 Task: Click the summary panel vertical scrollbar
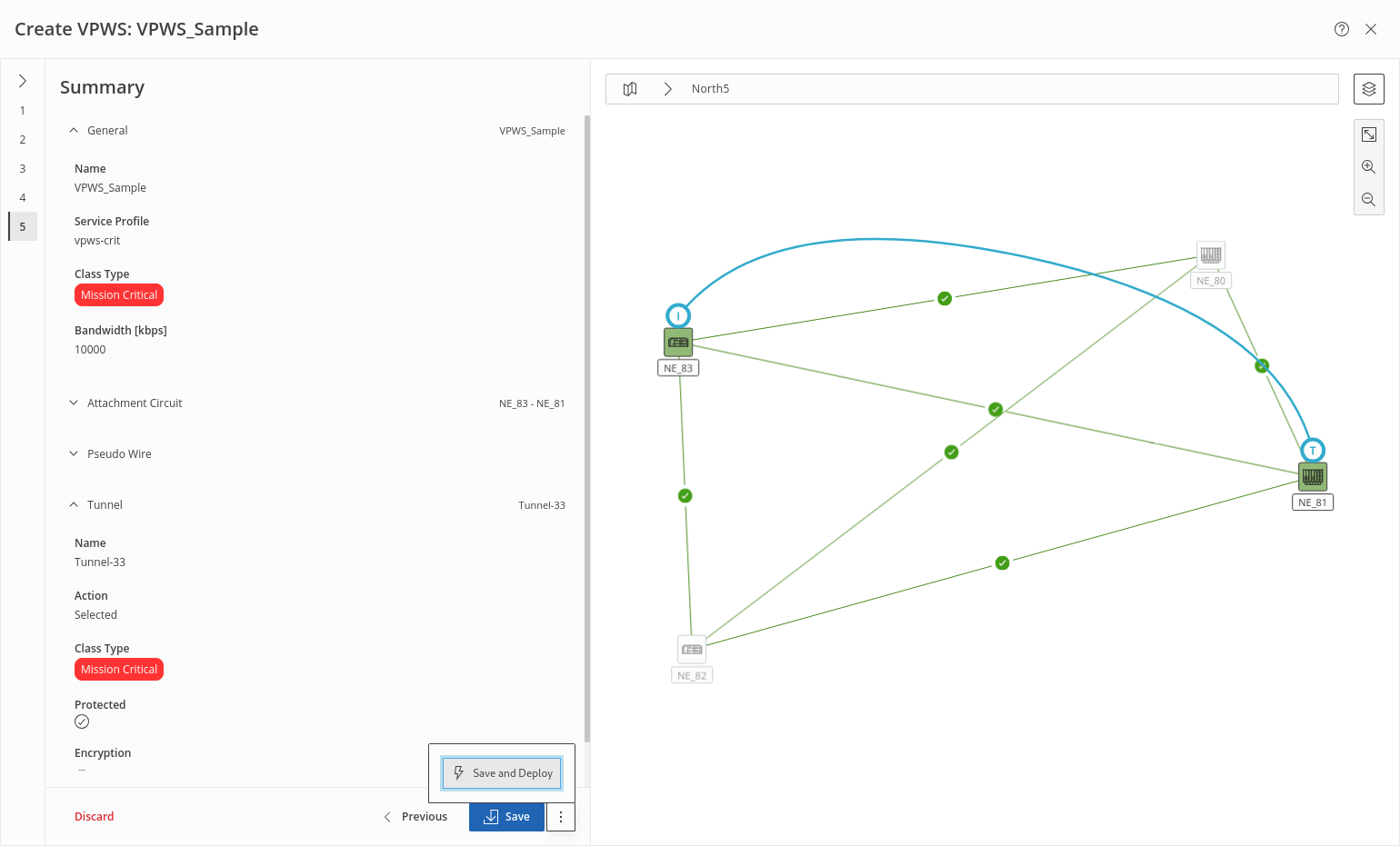(x=586, y=427)
